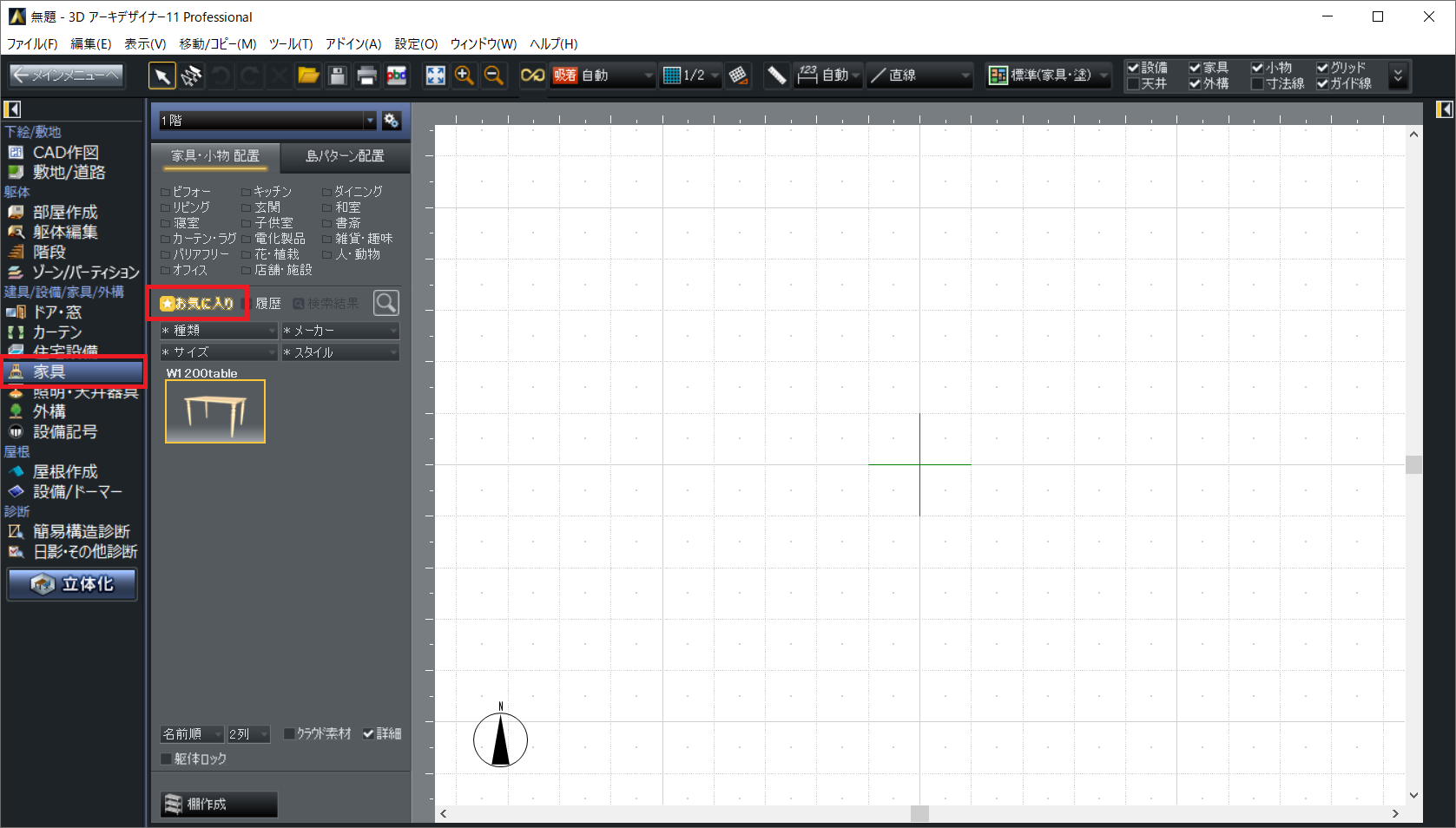This screenshot has height=828, width=1456.
Task: Open the floor settings gear icon
Action: pyautogui.click(x=392, y=121)
